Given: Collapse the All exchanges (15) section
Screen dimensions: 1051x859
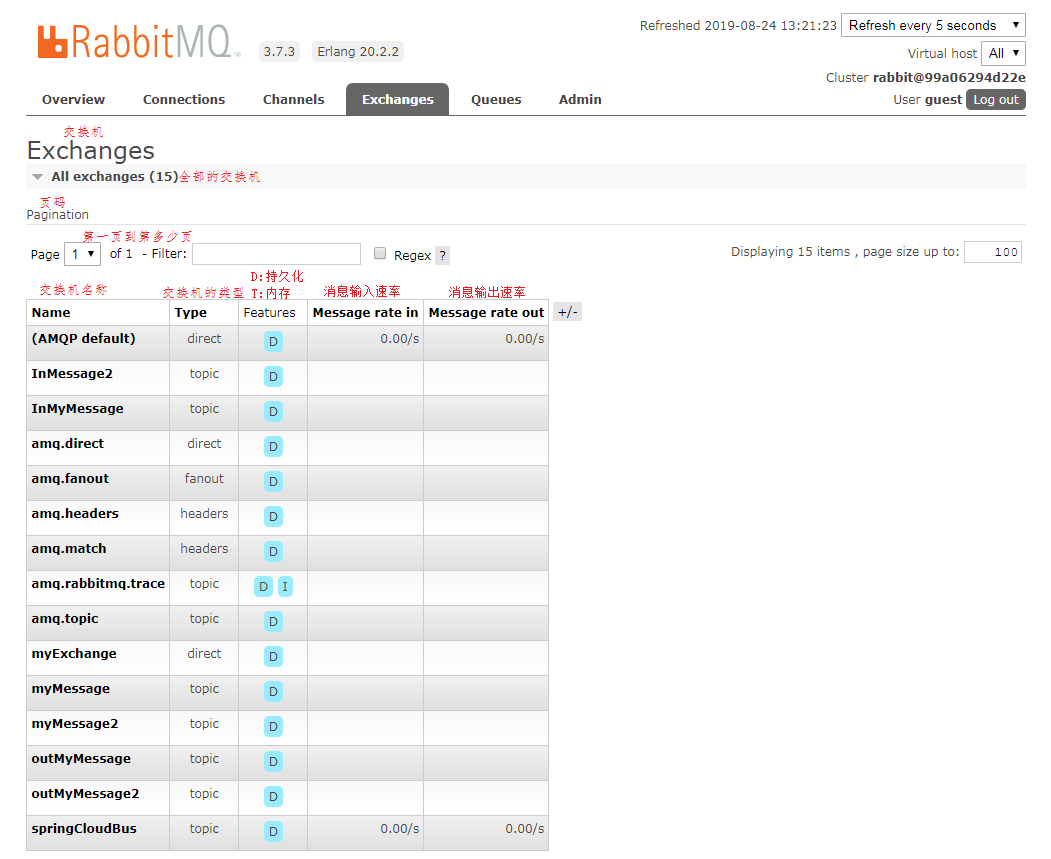Looking at the screenshot, I should point(37,176).
